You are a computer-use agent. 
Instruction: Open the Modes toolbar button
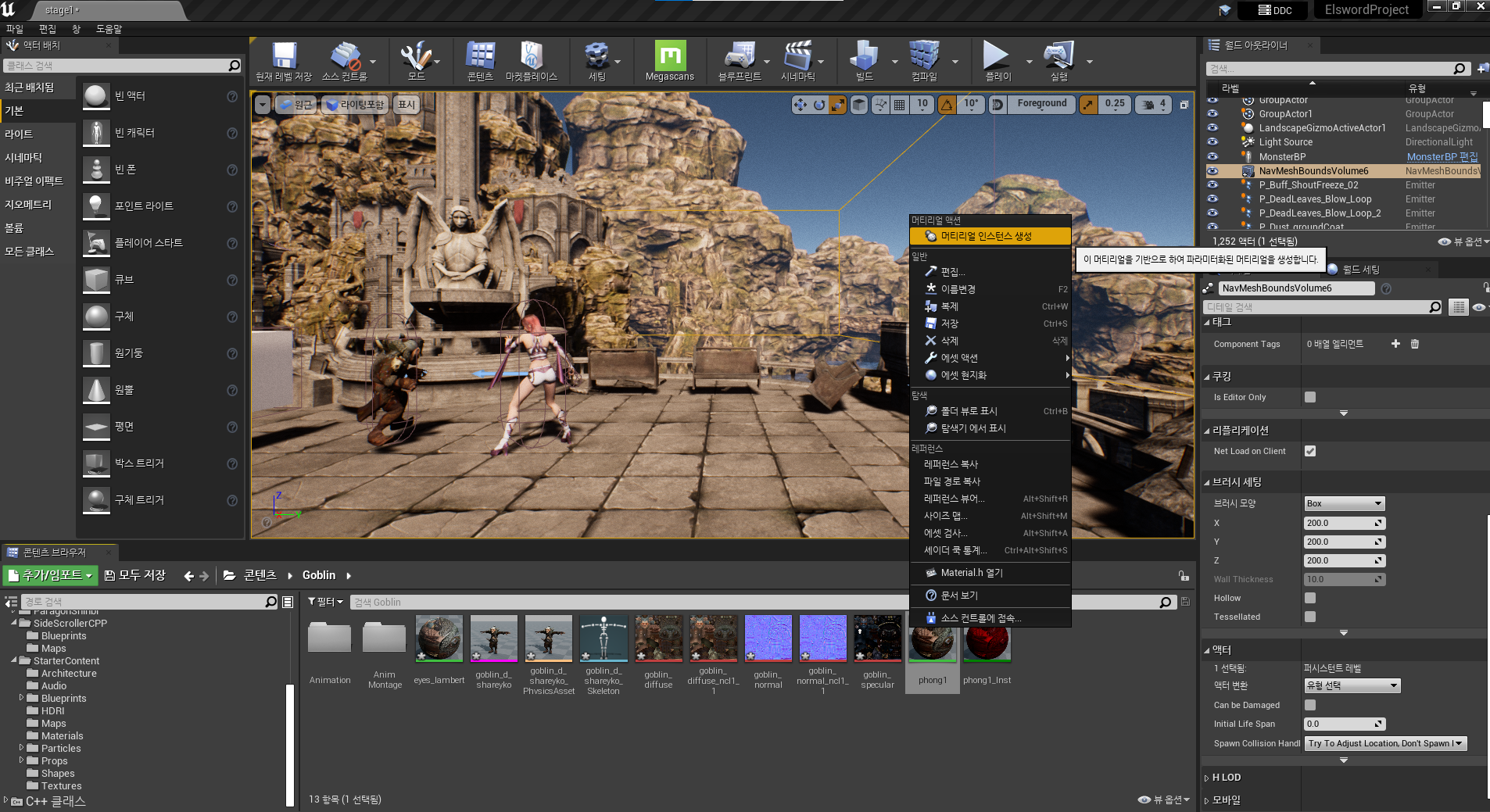pyautogui.click(x=416, y=61)
